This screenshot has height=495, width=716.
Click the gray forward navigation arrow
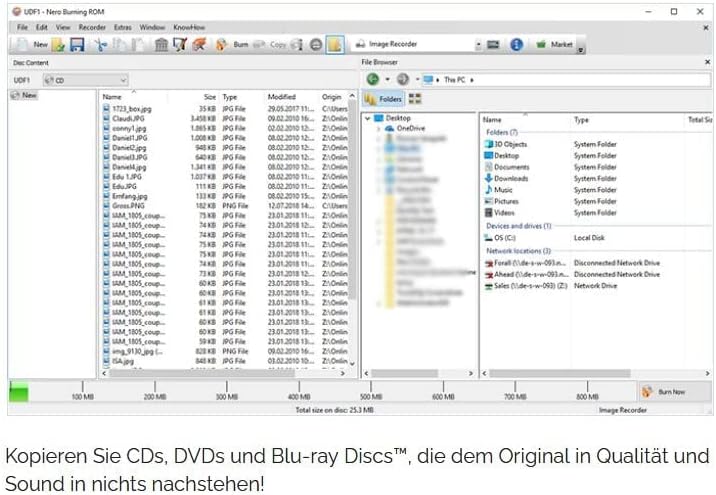[402, 79]
